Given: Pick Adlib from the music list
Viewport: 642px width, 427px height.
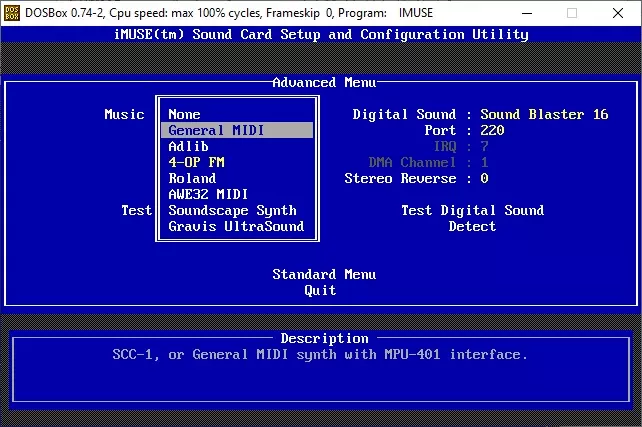Looking at the screenshot, I should (x=188, y=146).
